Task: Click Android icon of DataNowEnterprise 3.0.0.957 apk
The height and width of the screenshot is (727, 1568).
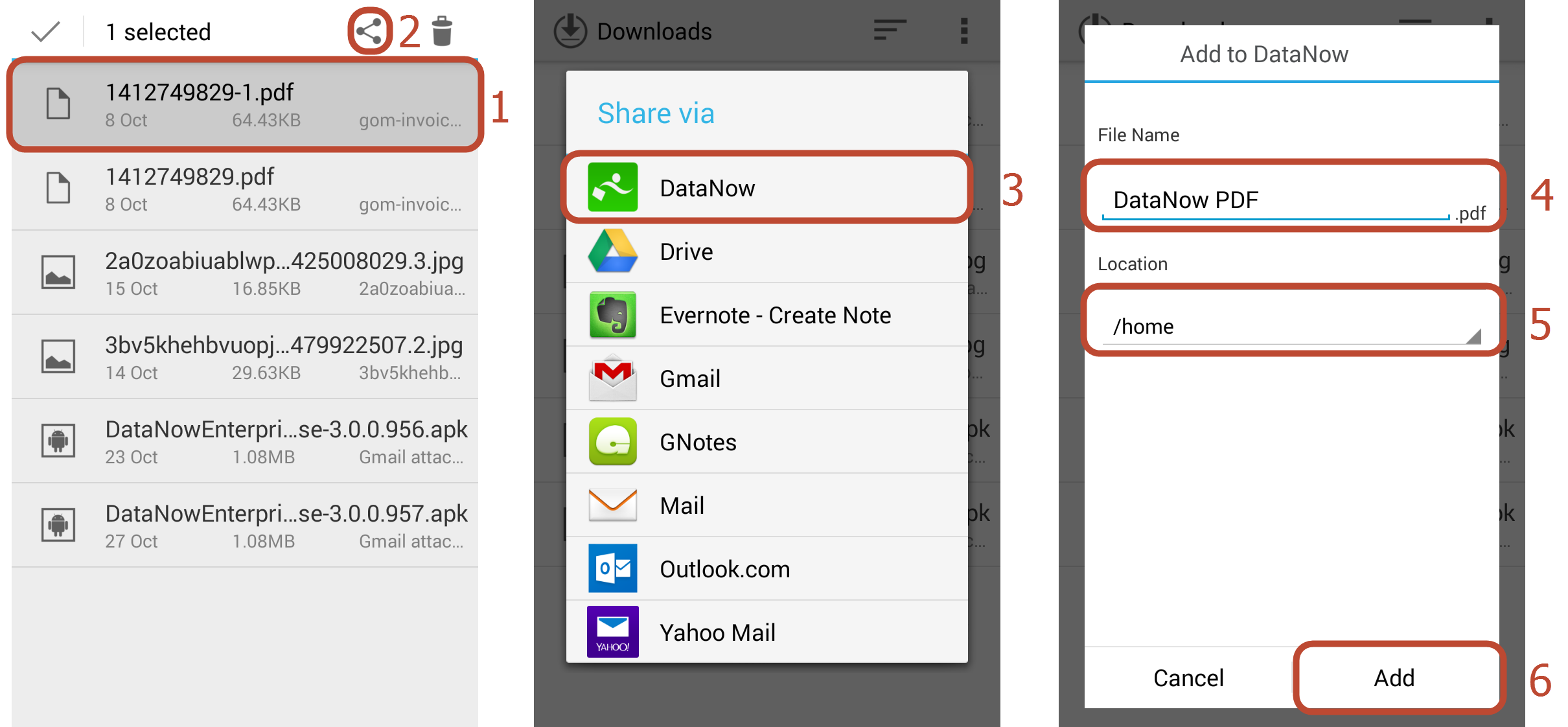Action: [58, 525]
